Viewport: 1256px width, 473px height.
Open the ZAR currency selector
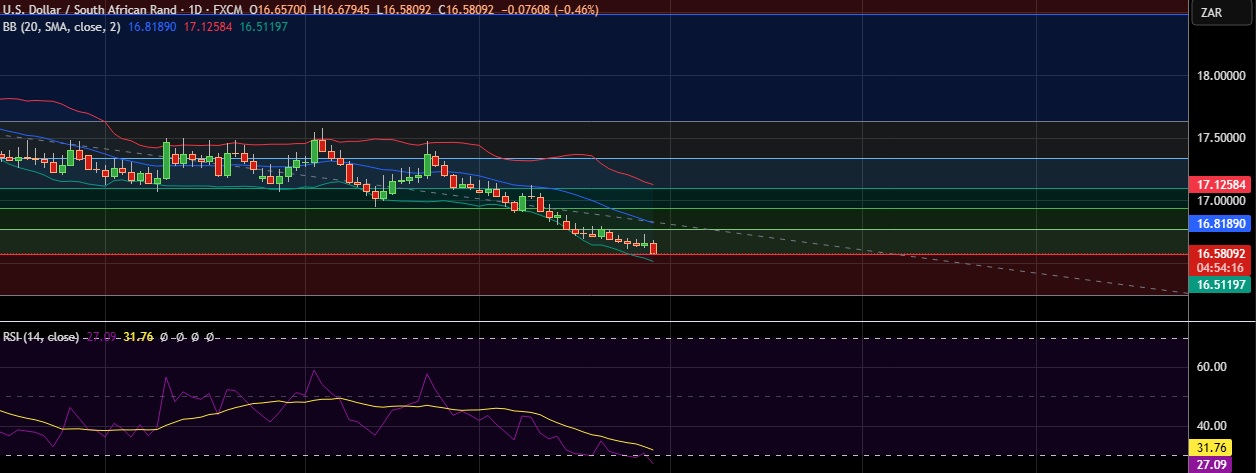1211,12
